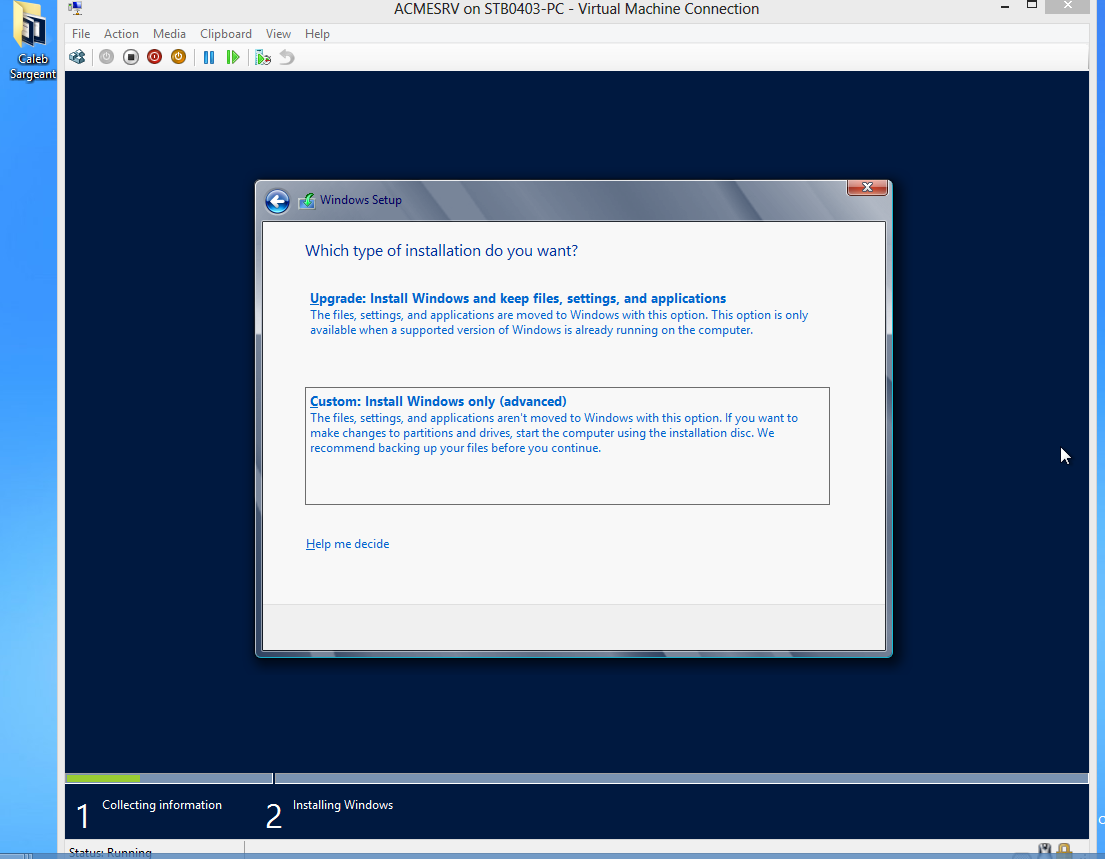Click the 'Collecting information' step label
Image resolution: width=1105 pixels, height=859 pixels.
pos(162,805)
